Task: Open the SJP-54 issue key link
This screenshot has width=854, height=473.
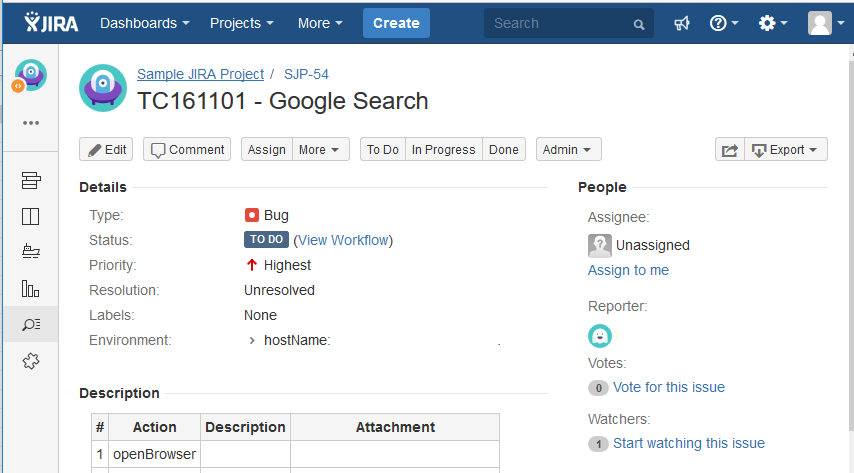Action: coord(306,74)
